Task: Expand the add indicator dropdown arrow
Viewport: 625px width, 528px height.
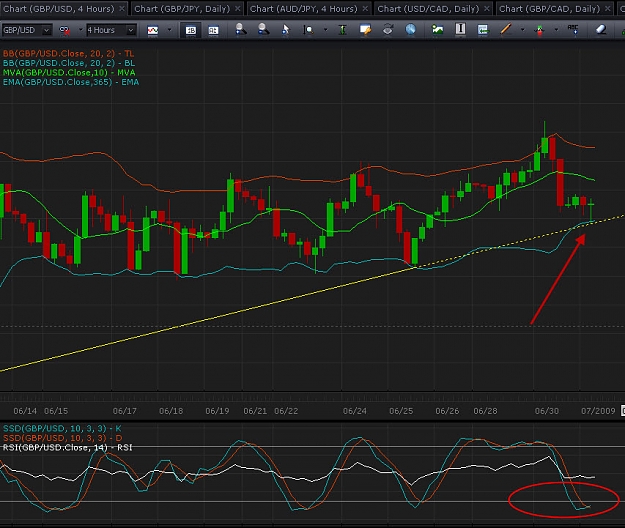Action: click(556, 29)
